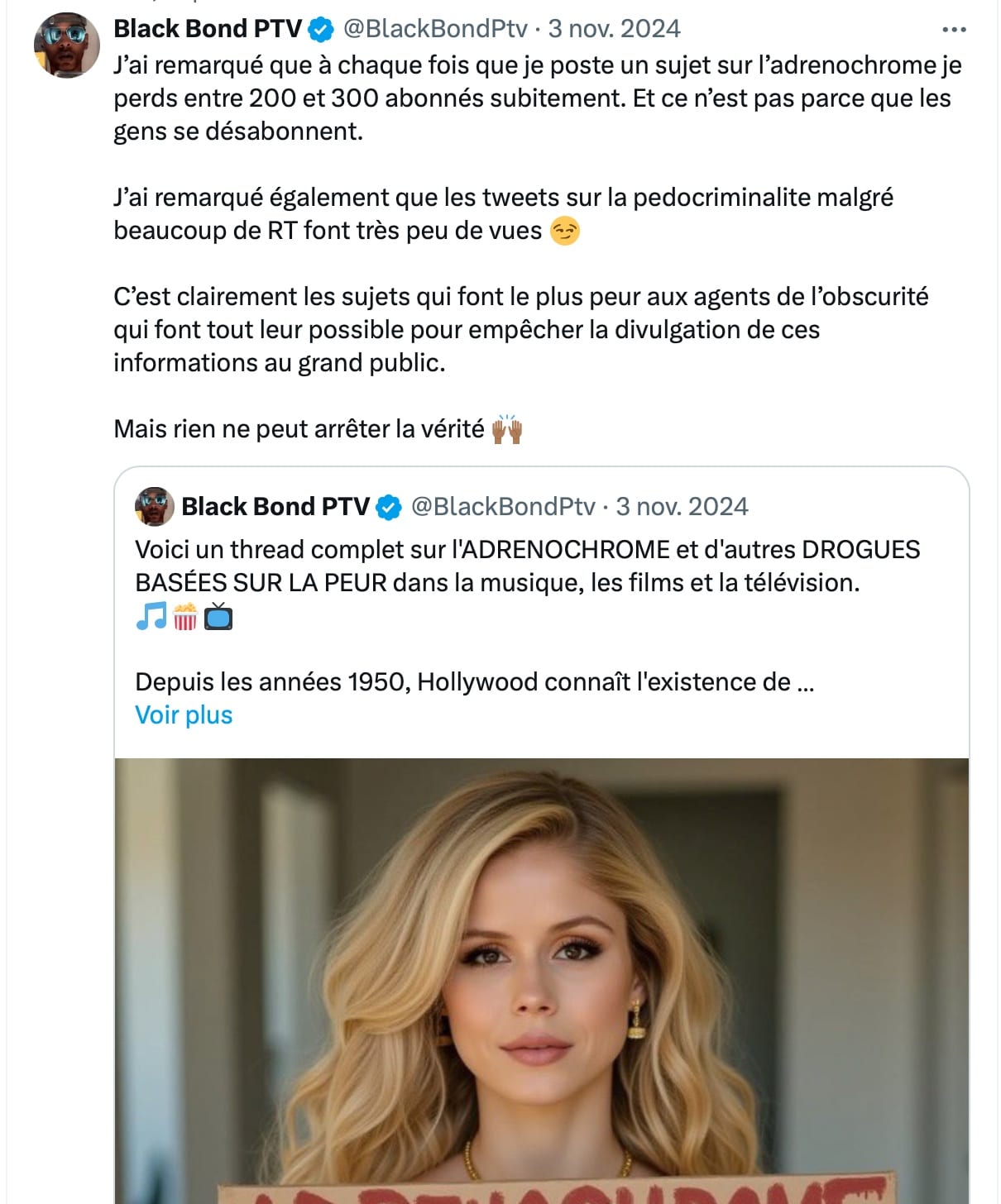1001x1204 pixels.
Task: Click the @BlackBondPtv handle in the quoted tweet
Action: pyautogui.click(x=503, y=506)
